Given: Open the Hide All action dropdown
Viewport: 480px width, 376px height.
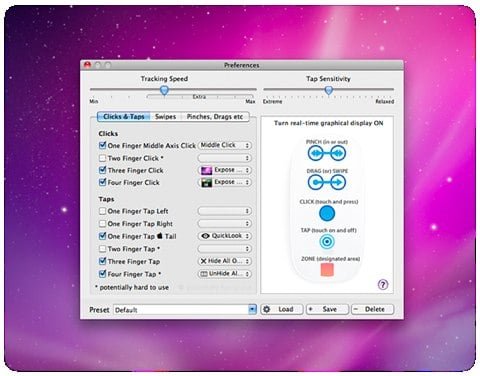Looking at the screenshot, I should coord(225,261).
